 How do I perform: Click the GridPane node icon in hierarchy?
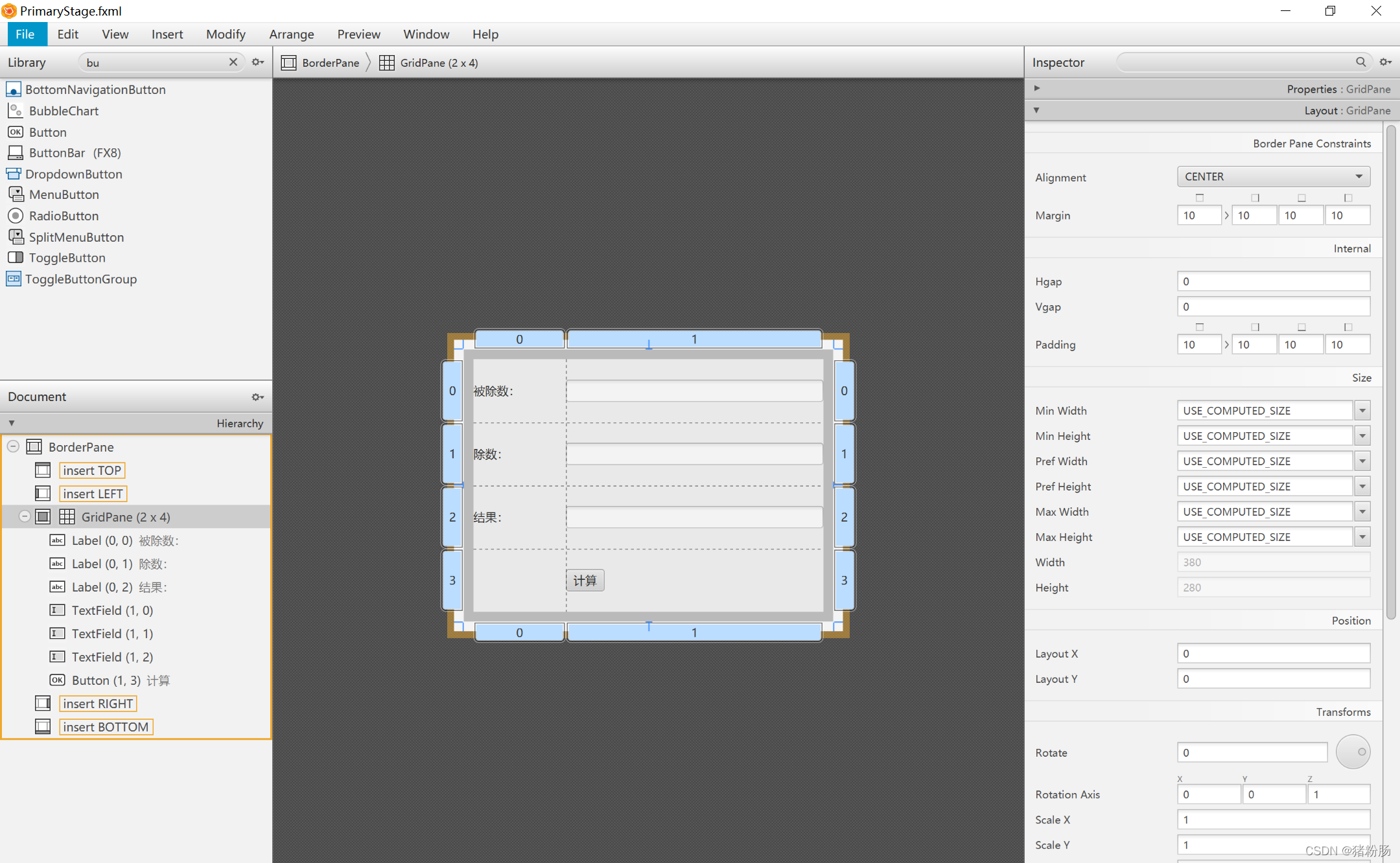tap(66, 517)
